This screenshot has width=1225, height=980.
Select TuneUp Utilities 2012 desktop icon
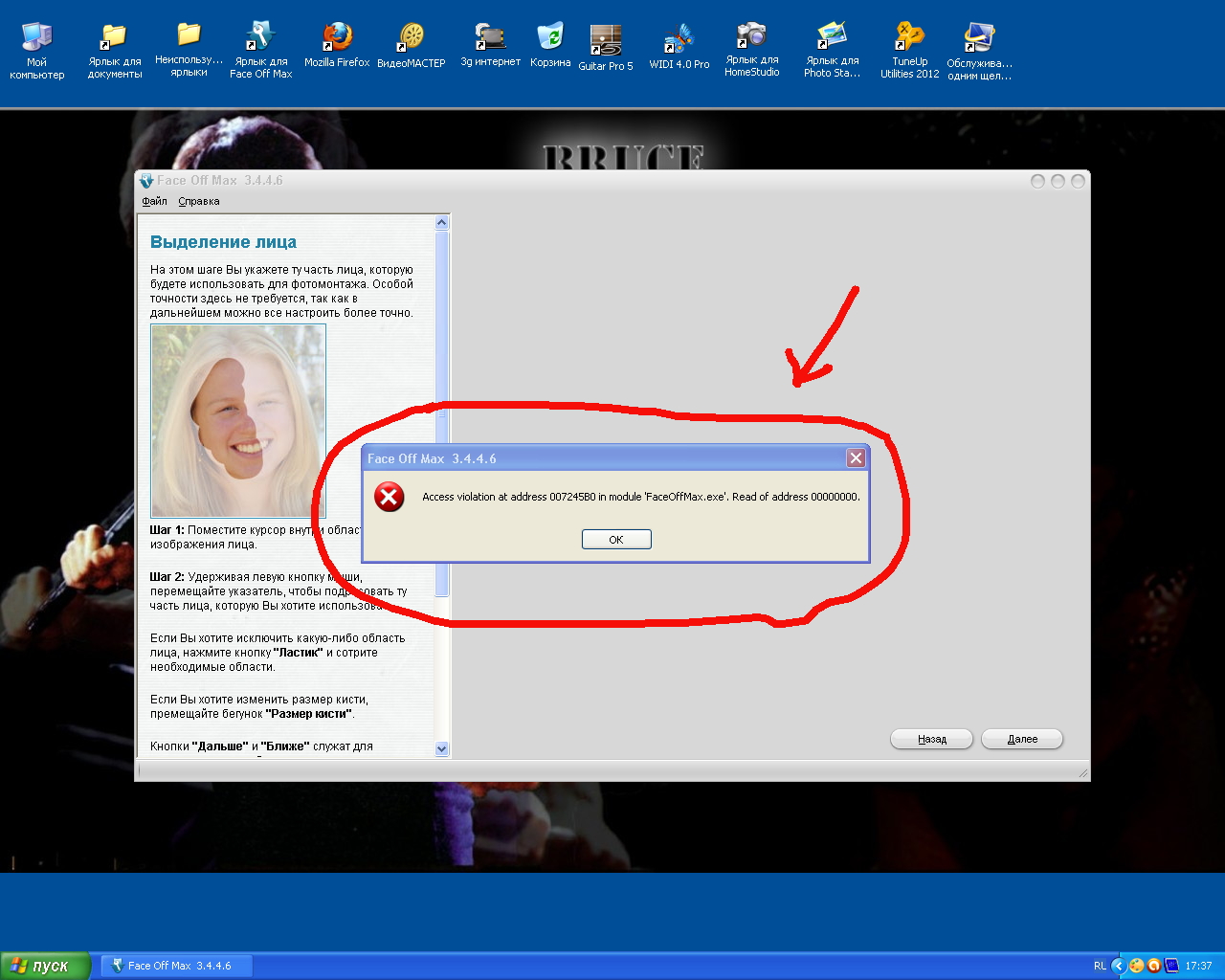[x=909, y=50]
